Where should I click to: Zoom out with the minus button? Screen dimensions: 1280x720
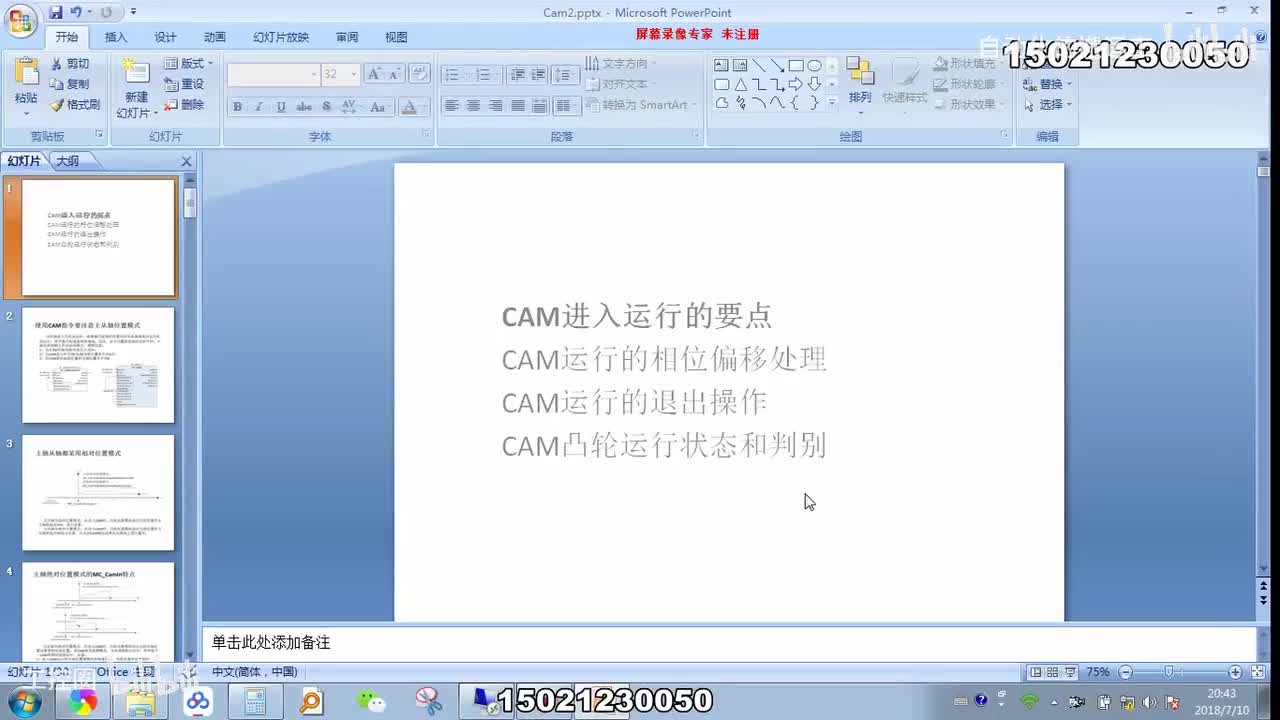[1126, 672]
